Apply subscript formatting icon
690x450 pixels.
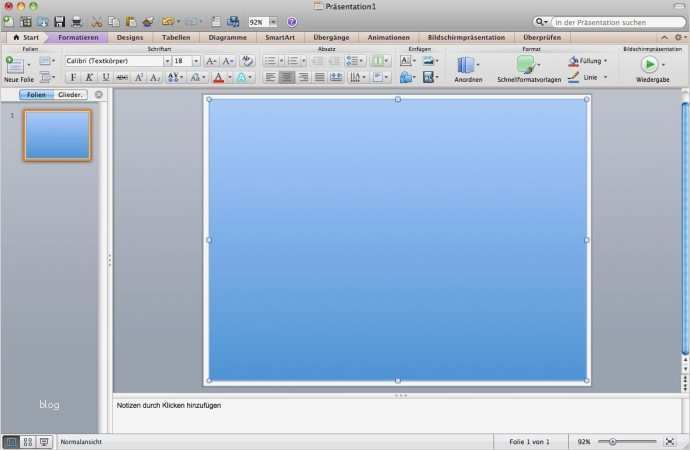(155, 77)
